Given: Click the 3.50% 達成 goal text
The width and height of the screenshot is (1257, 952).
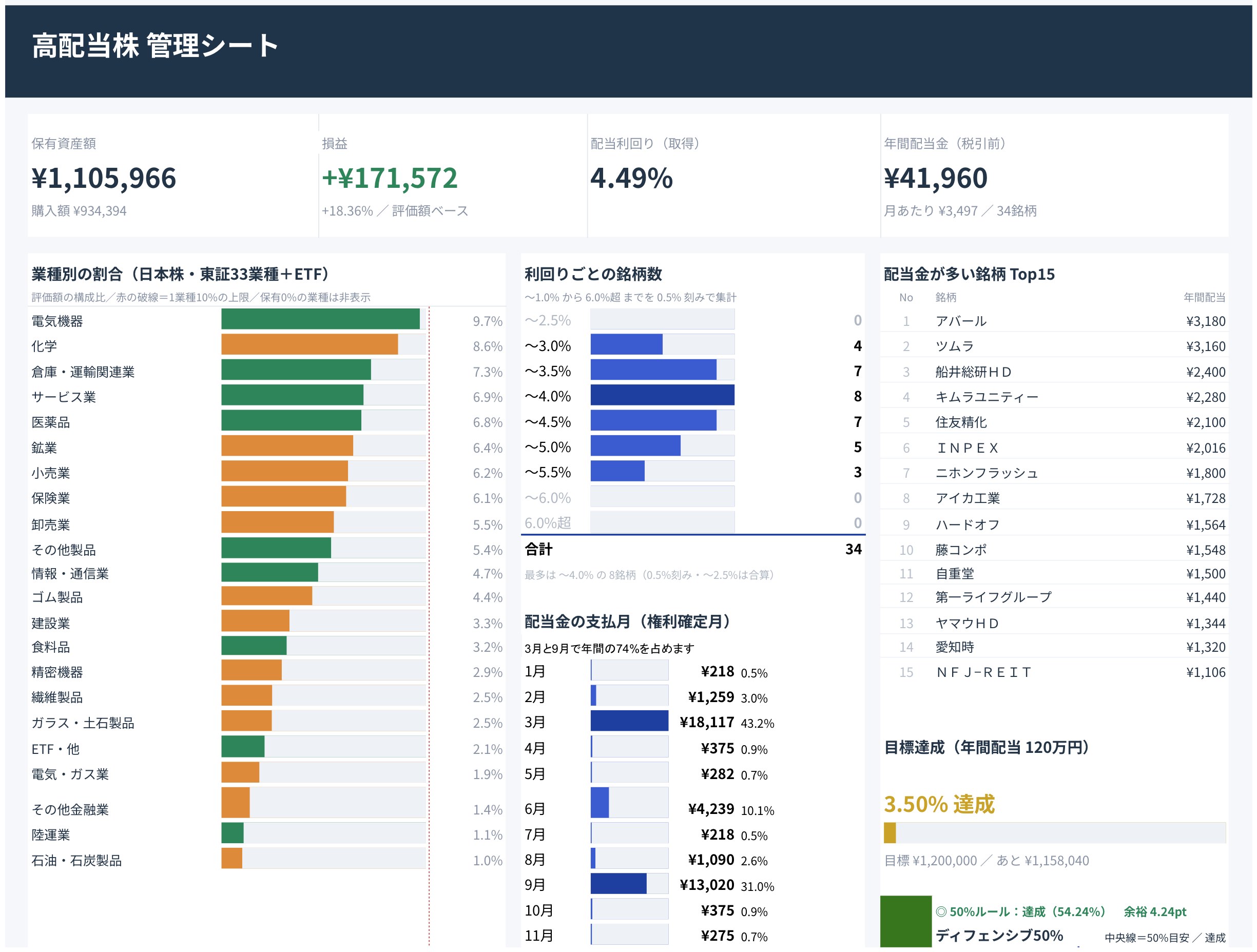Looking at the screenshot, I should pyautogui.click(x=939, y=804).
